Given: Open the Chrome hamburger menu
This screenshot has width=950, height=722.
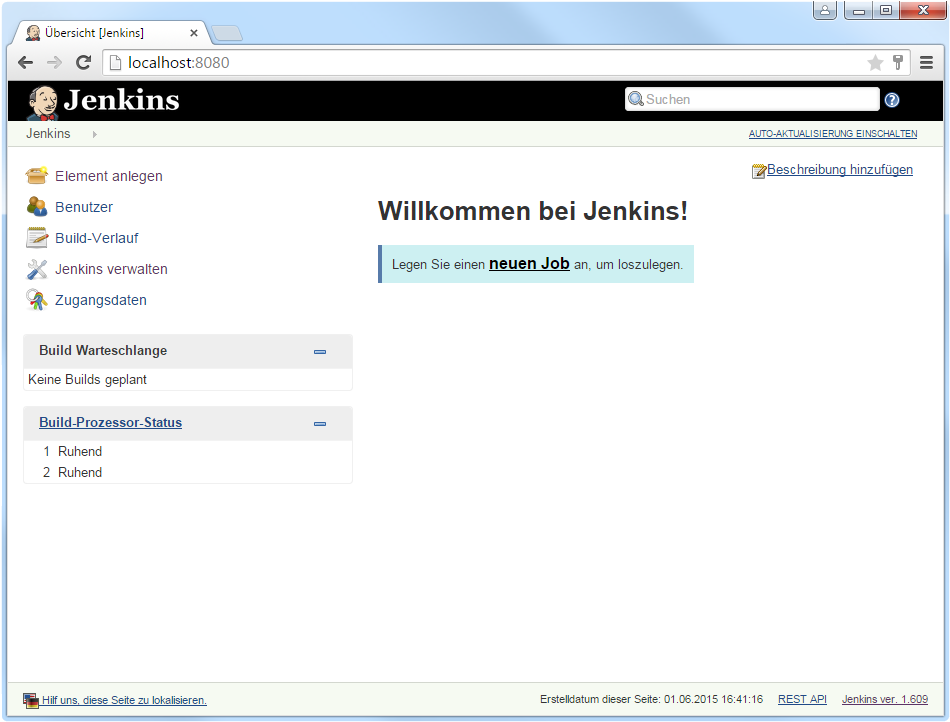Looking at the screenshot, I should point(926,62).
